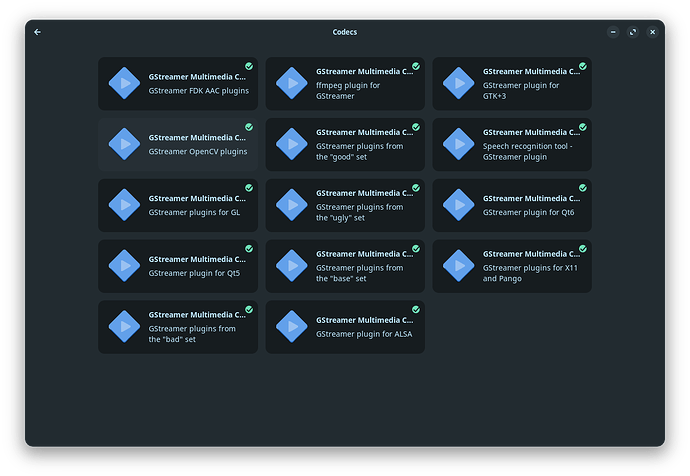
Task: Click the "Codecs" window title
Action: coord(345,32)
